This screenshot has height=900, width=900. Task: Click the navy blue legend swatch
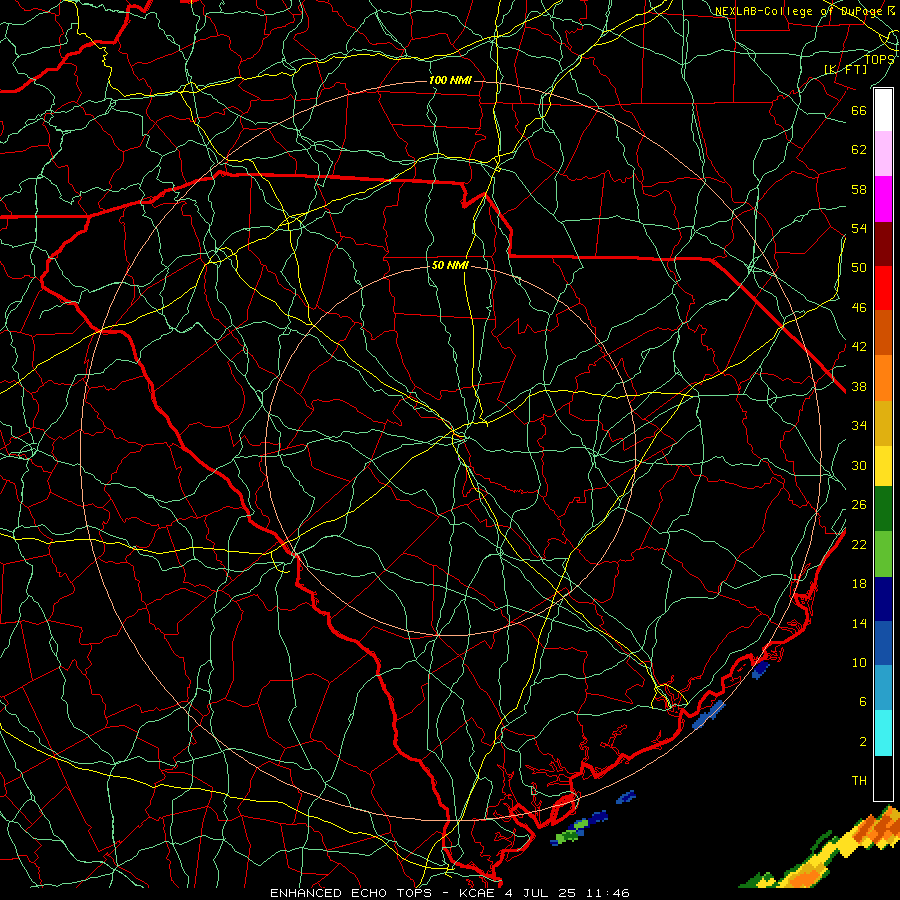[x=883, y=599]
